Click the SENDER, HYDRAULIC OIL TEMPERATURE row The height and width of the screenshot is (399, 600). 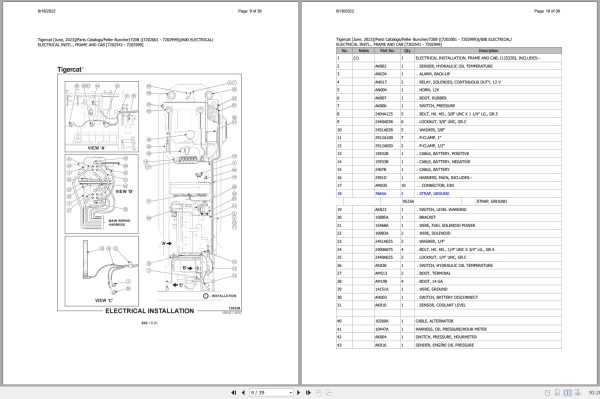(449, 66)
